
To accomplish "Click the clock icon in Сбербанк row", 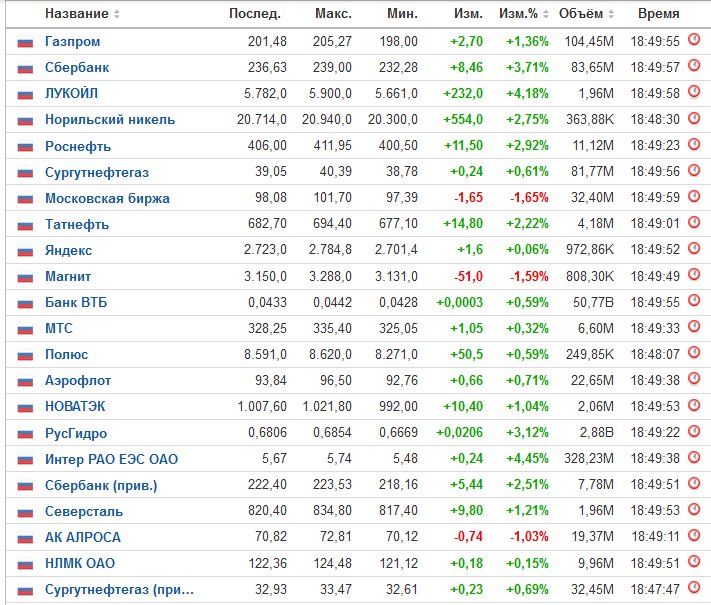I will coord(694,66).
